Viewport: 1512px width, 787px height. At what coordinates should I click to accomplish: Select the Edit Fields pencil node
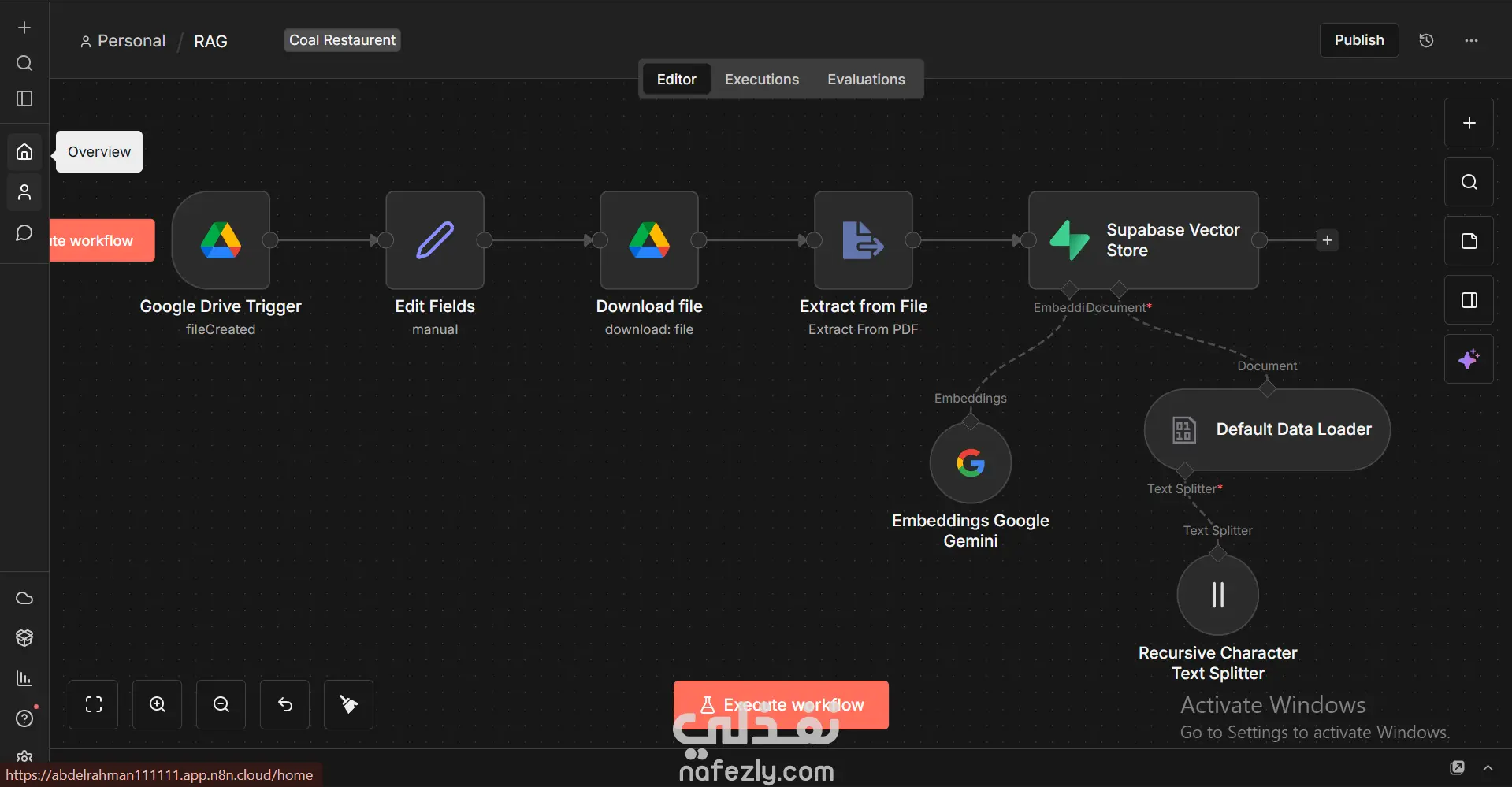pyautogui.click(x=435, y=240)
